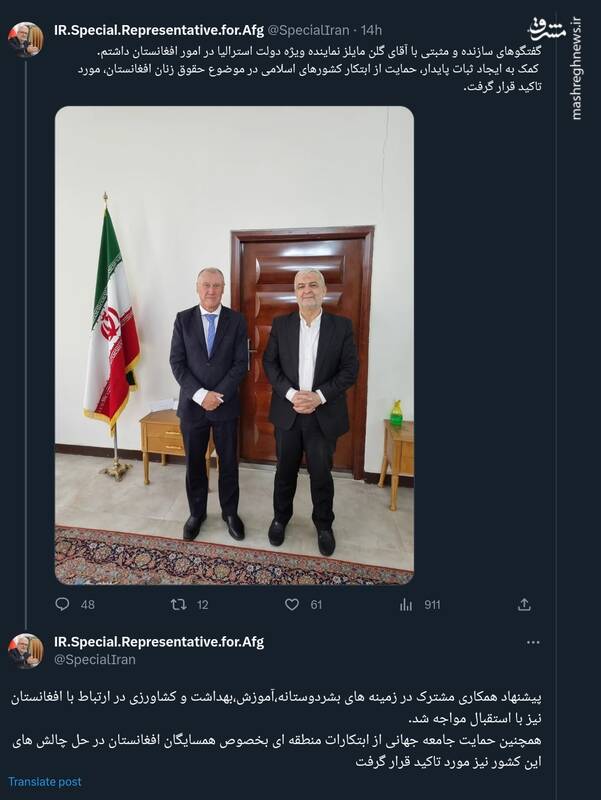Viewport: 601px width, 800px height.
Task: Click the 911 views count number
Action: [432, 604]
